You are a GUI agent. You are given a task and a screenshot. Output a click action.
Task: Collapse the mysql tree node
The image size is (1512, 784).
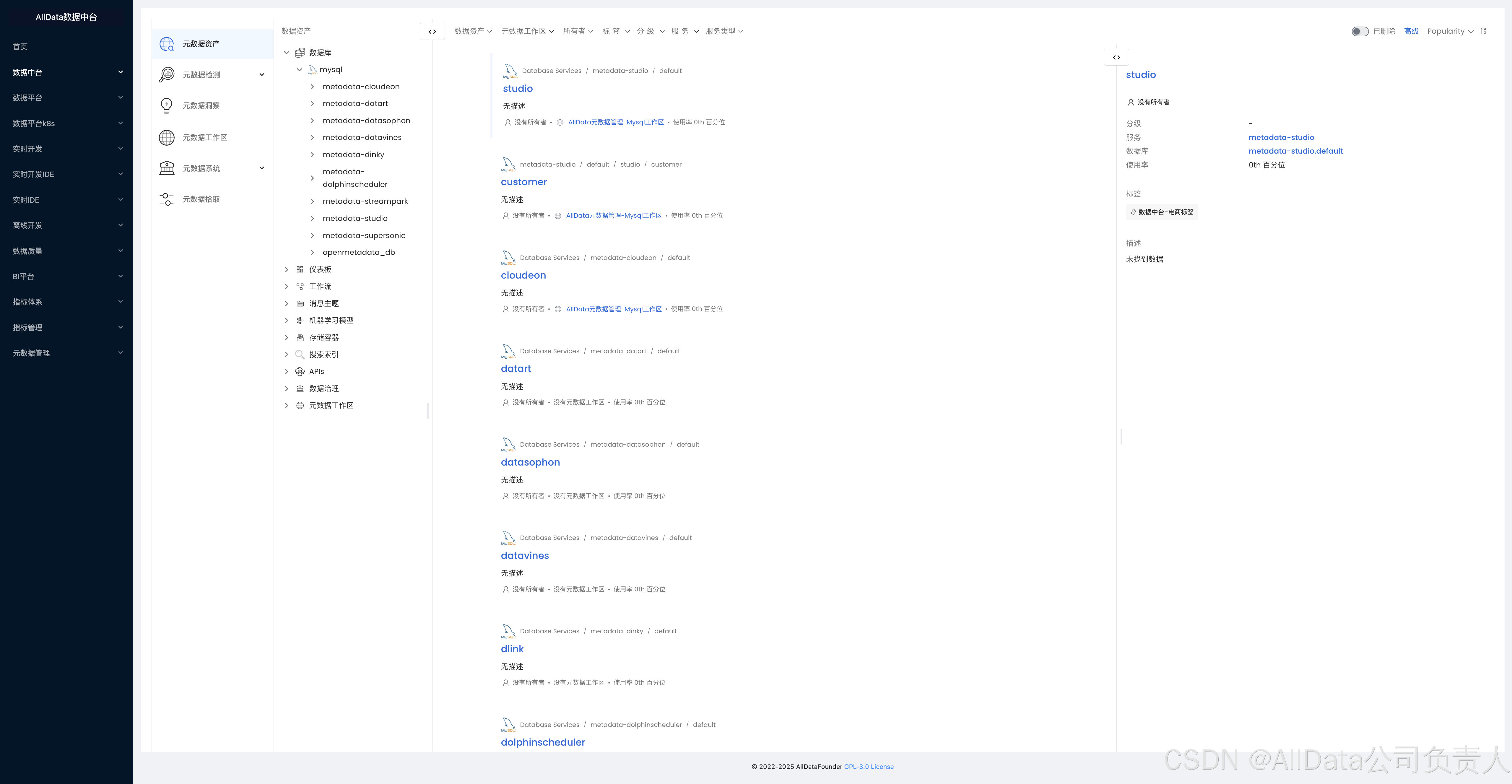pos(299,70)
